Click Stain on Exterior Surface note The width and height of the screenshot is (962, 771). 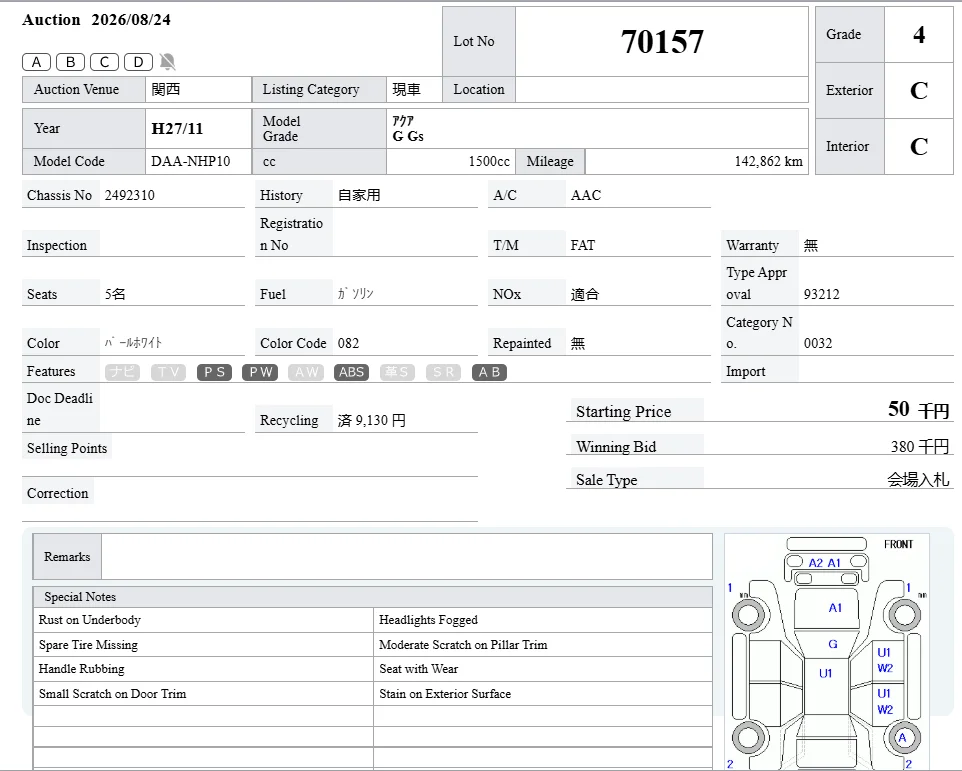tap(445, 694)
